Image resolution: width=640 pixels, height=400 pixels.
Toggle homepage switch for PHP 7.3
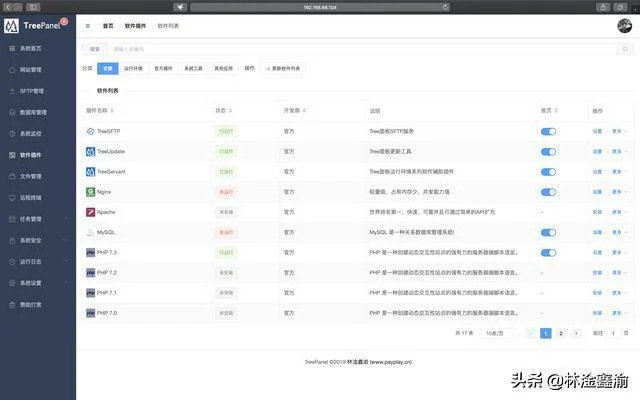[548, 253]
